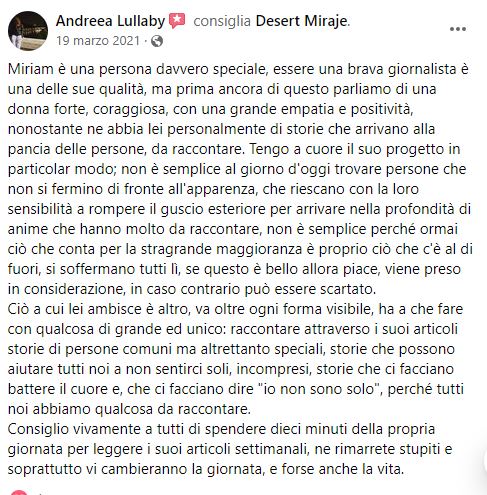The image size is (487, 495).
Task: Click the opening line starting with Miriam
Action: point(238,69)
